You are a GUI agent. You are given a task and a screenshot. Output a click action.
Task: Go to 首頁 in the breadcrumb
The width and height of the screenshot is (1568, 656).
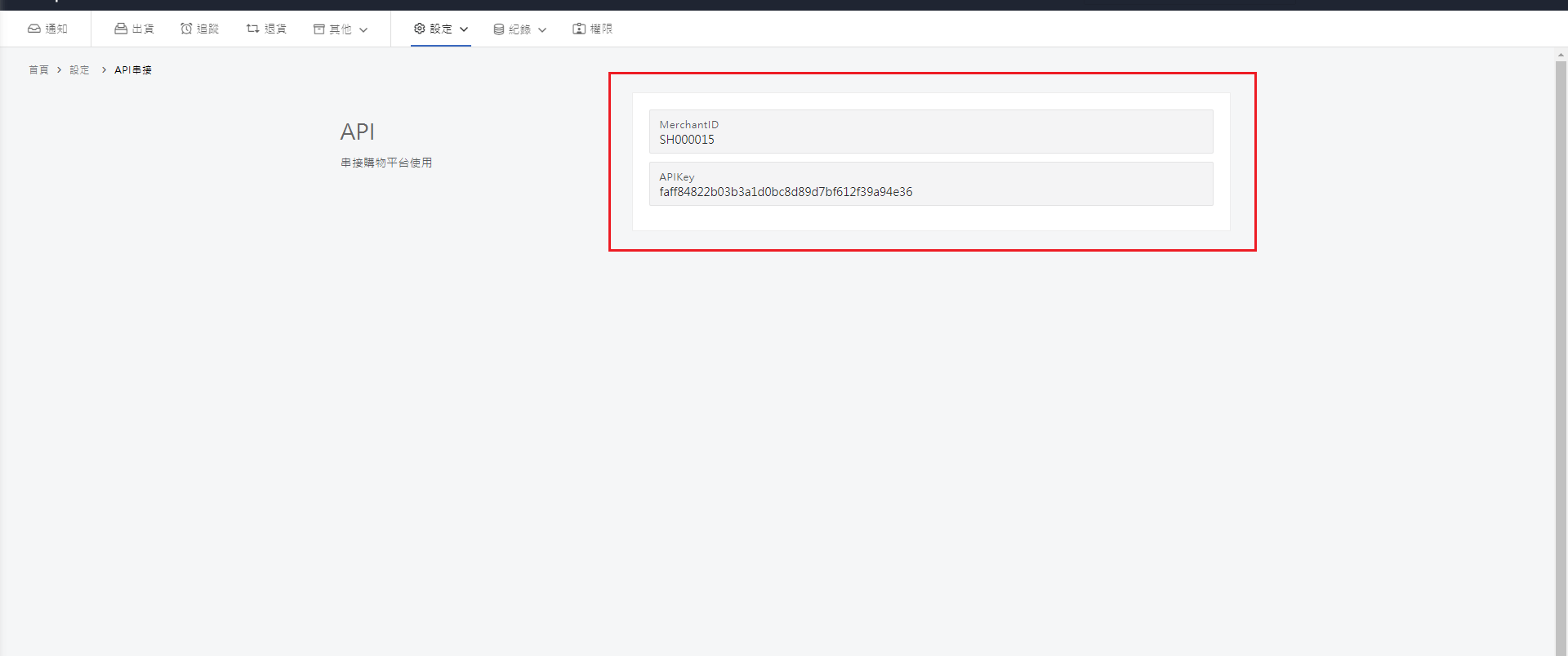[38, 70]
